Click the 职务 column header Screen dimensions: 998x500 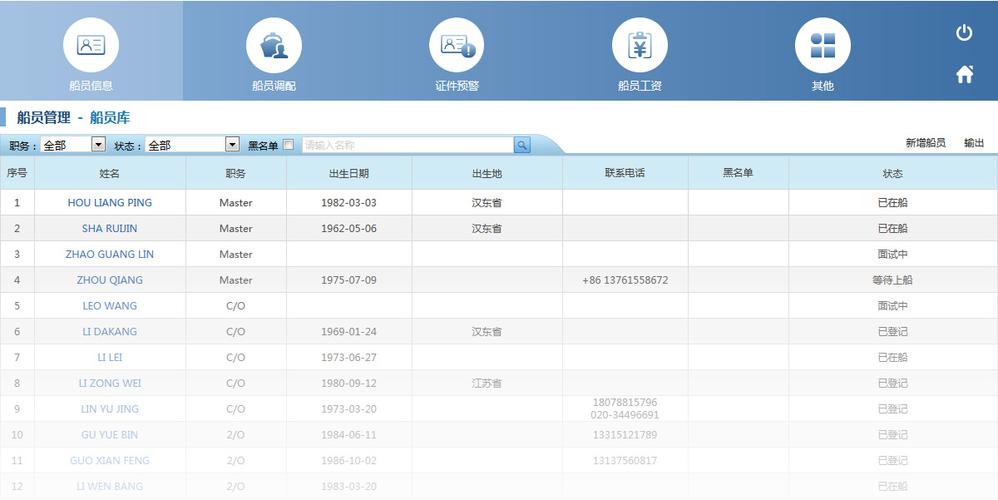pyautogui.click(x=235, y=173)
